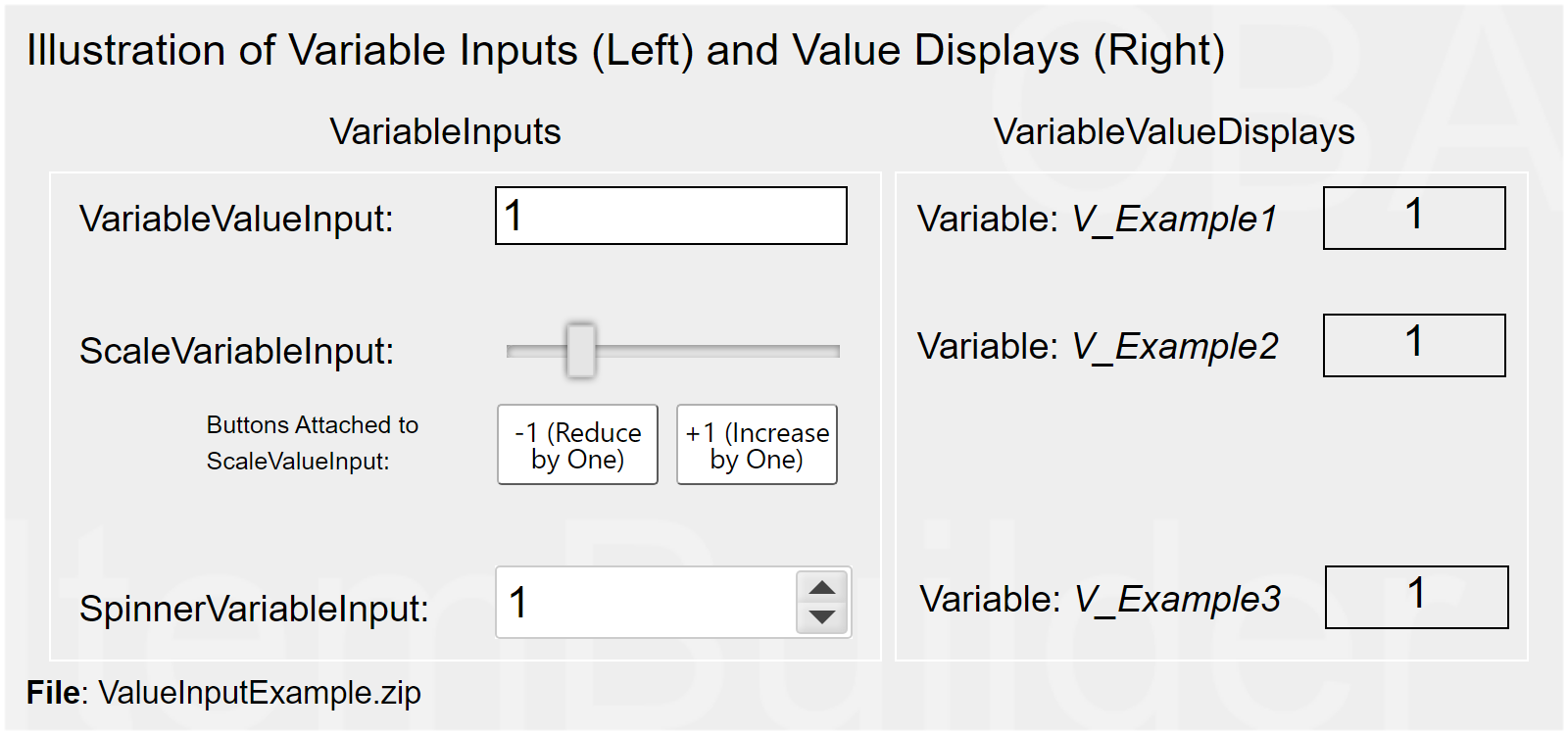Click the ValueInputExample.zip file name
The image size is (1568, 735).
point(260,693)
